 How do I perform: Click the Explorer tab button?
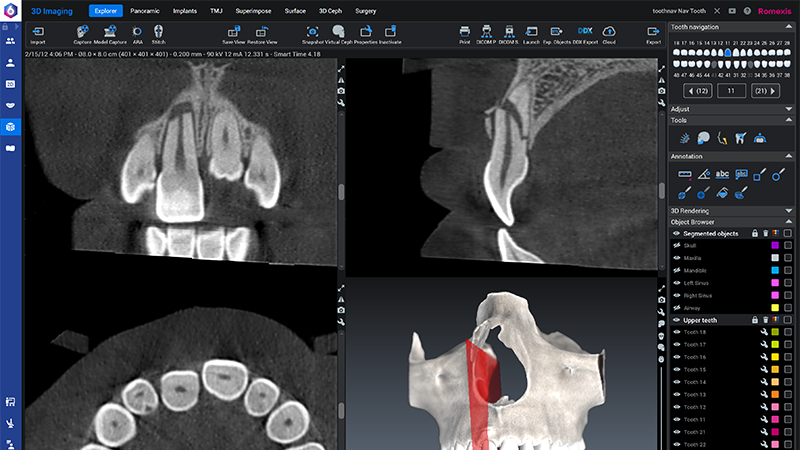[106, 11]
